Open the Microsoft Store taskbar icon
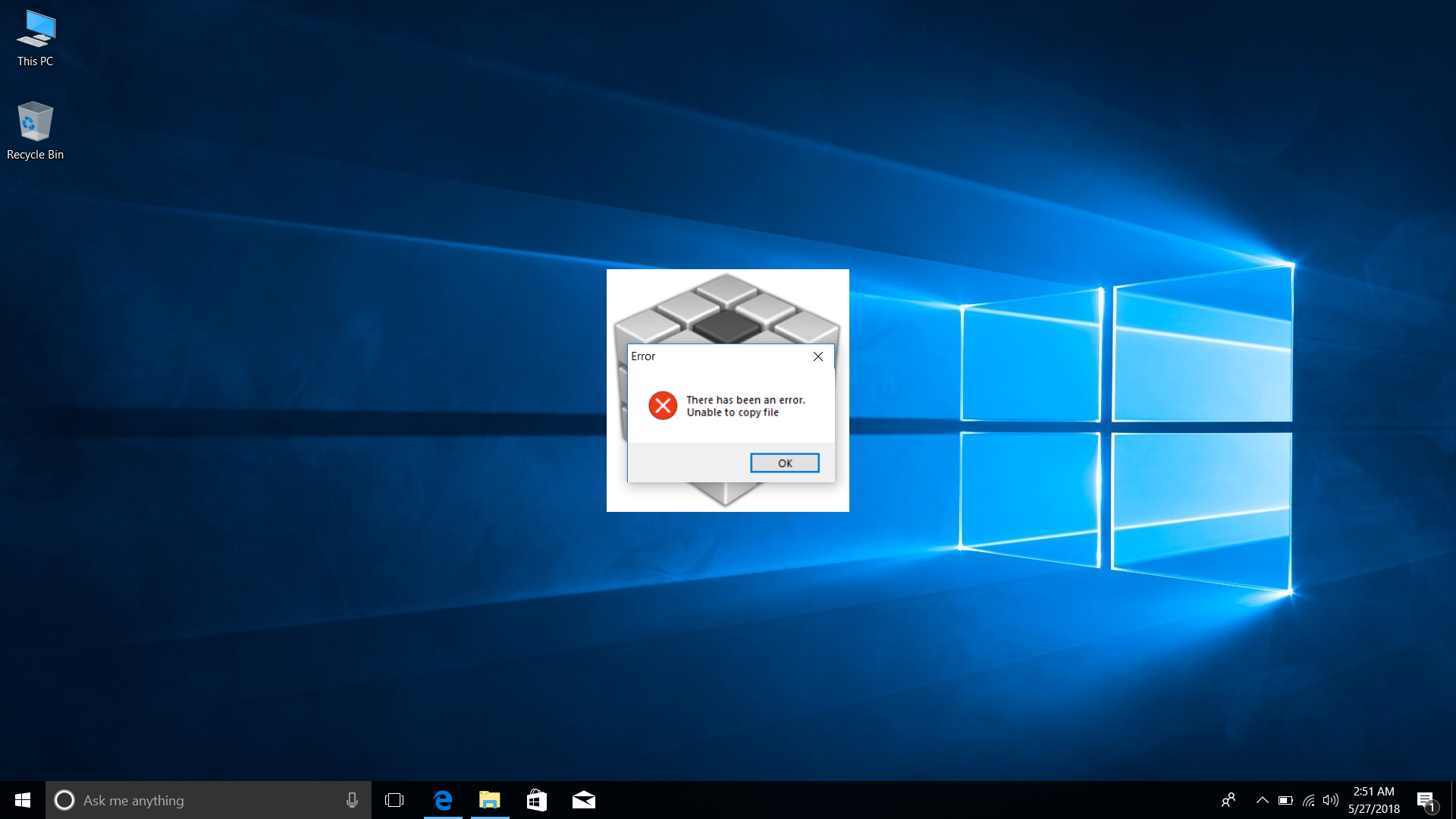The height and width of the screenshot is (819, 1456). pos(537,800)
